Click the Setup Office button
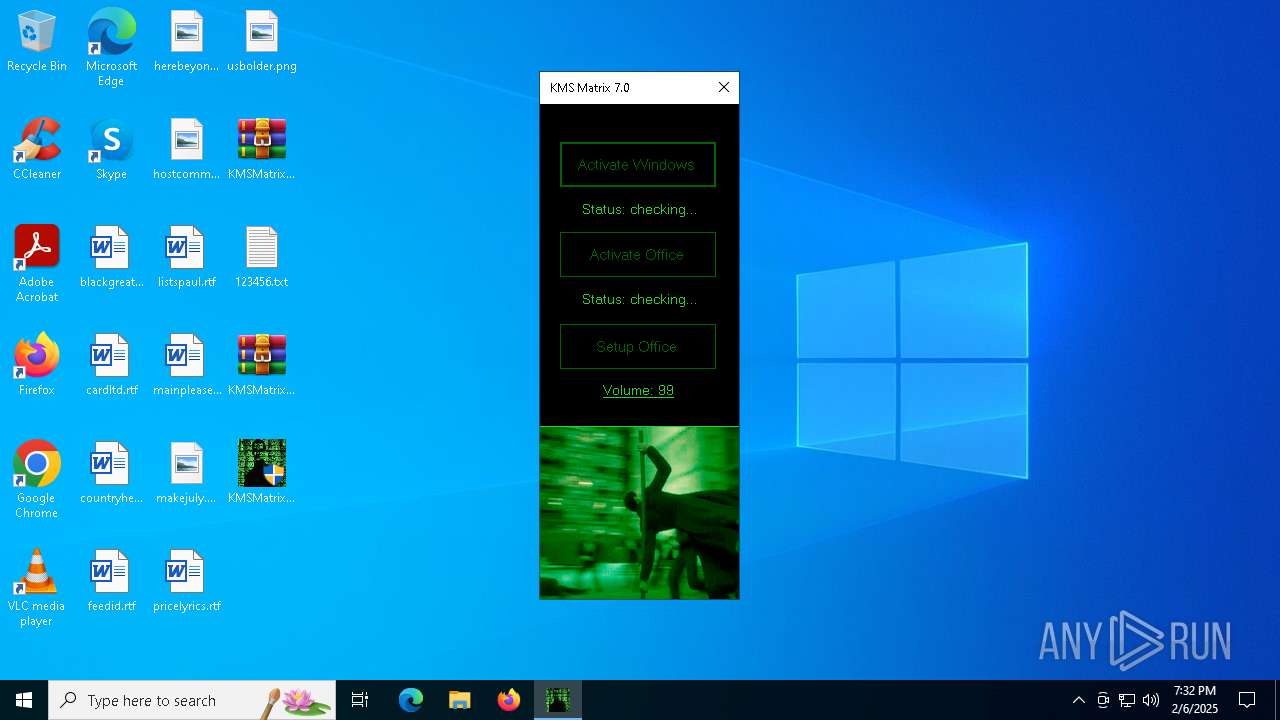1280x720 pixels. [x=638, y=347]
